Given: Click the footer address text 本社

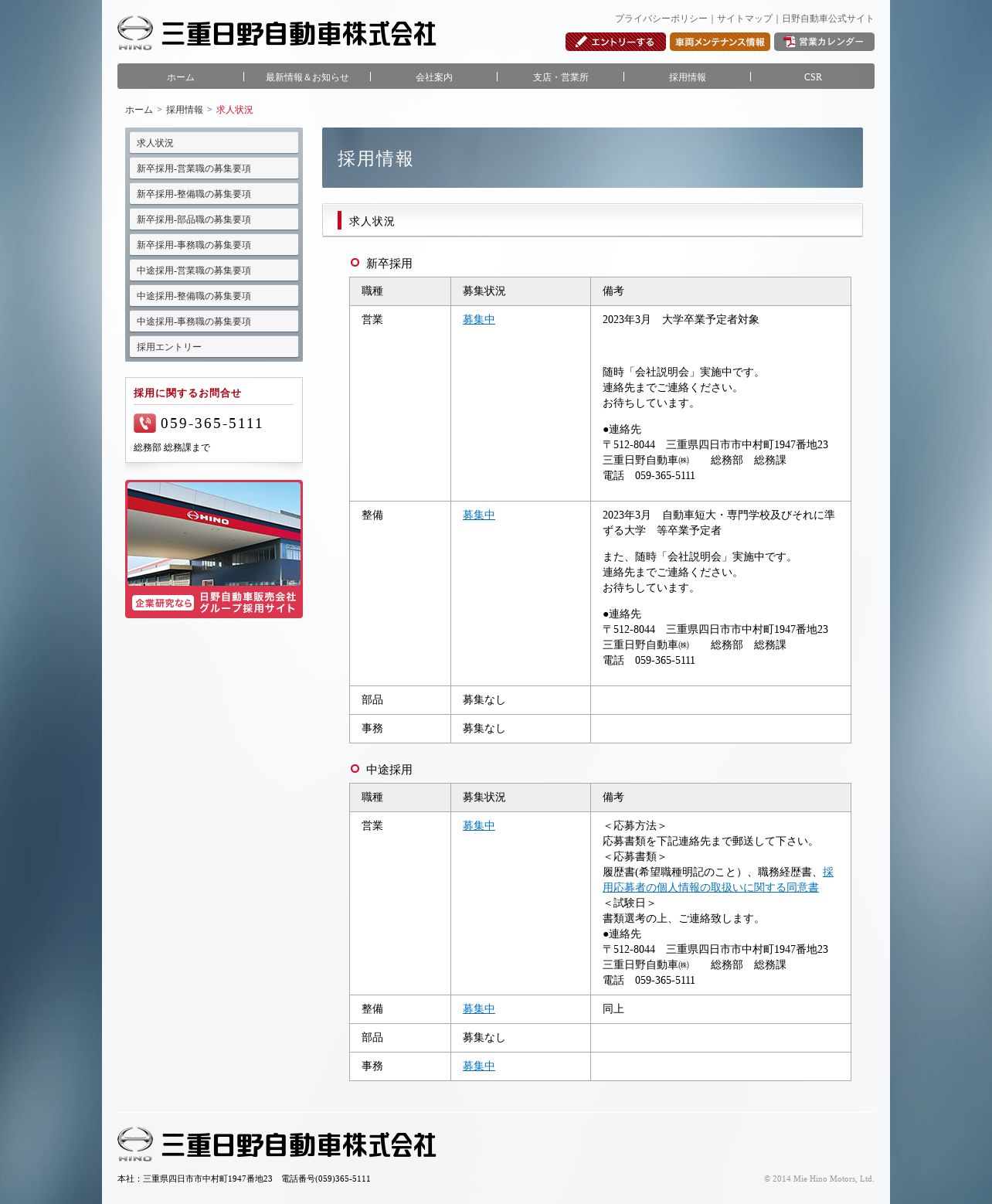Looking at the screenshot, I should pyautogui.click(x=244, y=1178).
